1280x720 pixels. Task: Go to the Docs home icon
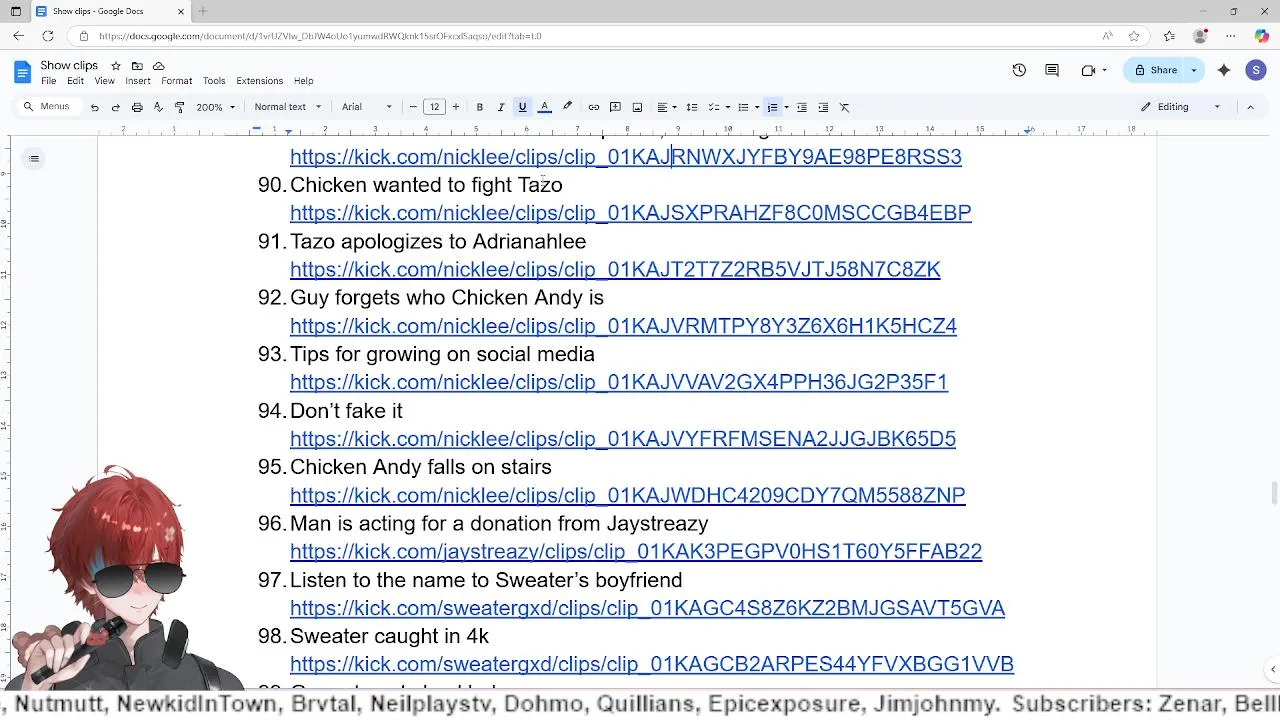coord(22,71)
